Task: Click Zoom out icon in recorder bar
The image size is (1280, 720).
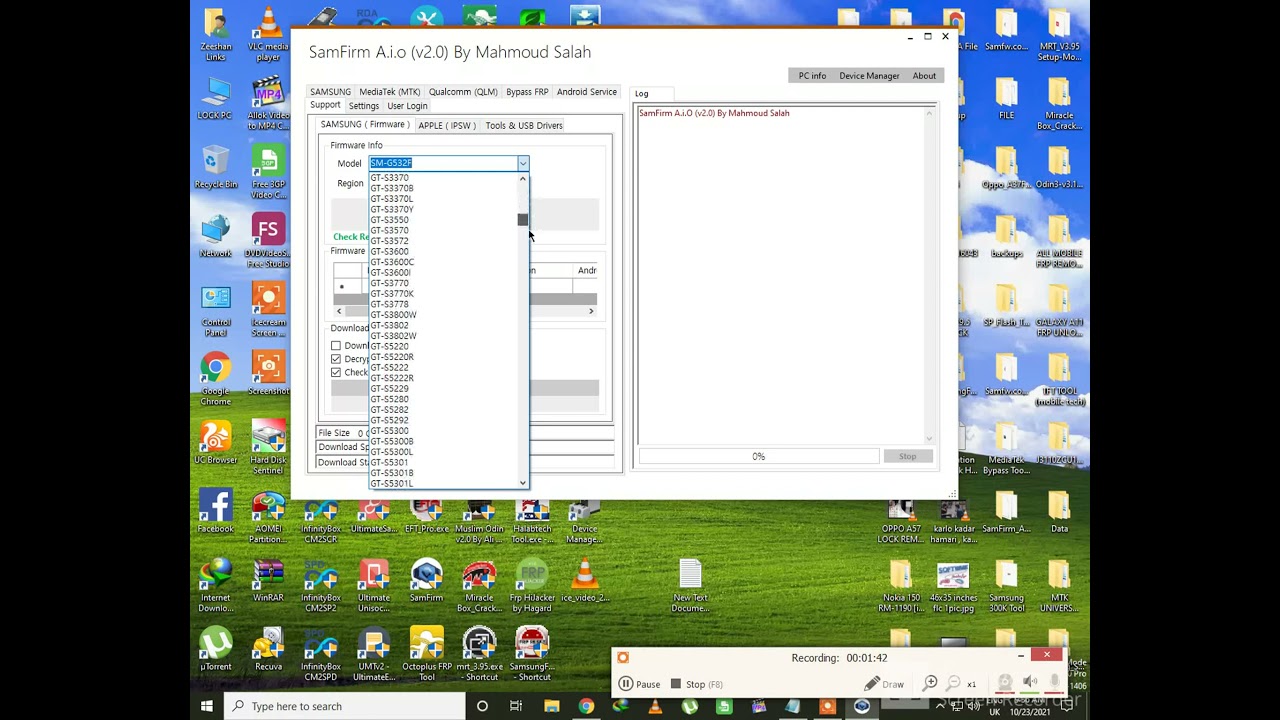Action: pos(954,682)
